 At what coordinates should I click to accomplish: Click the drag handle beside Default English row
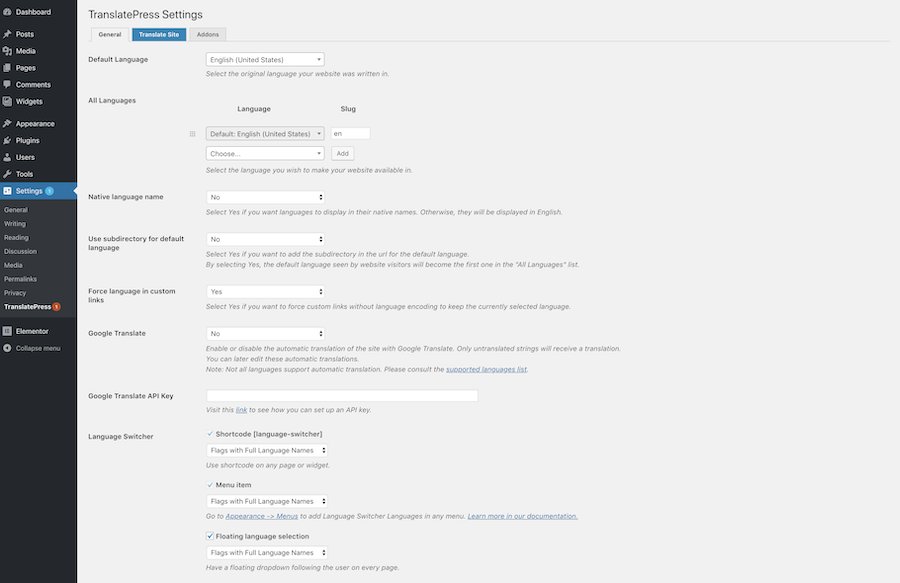tap(192, 134)
